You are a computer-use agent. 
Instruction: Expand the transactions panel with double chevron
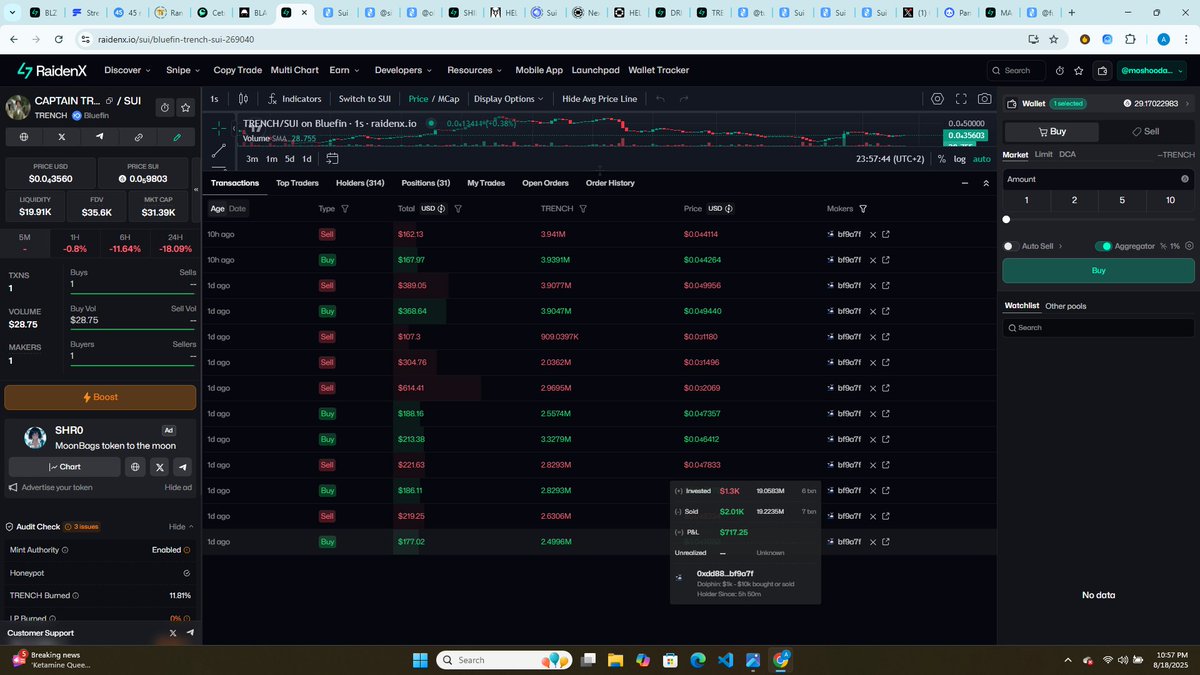point(986,183)
